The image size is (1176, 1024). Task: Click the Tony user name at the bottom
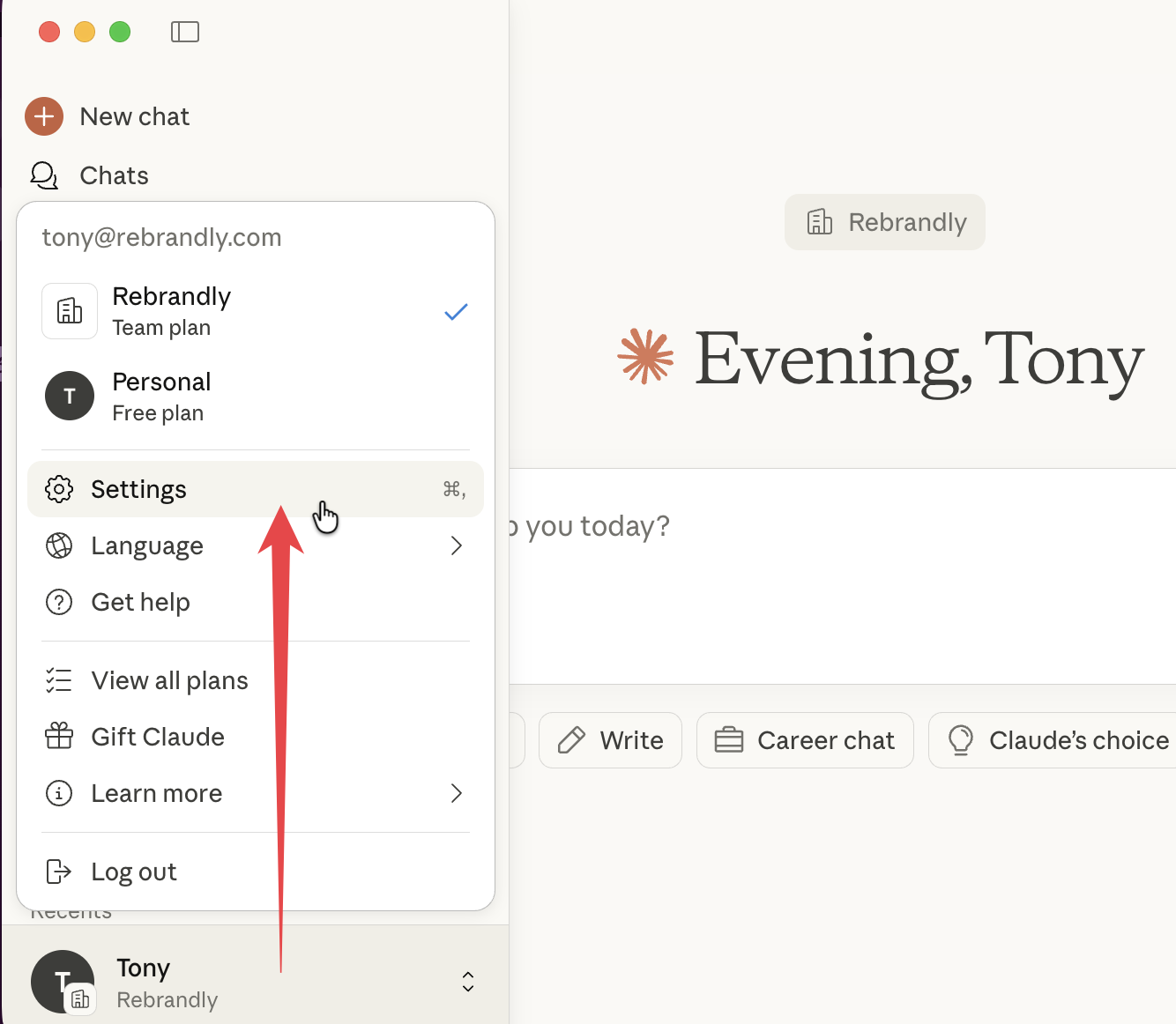click(x=144, y=968)
